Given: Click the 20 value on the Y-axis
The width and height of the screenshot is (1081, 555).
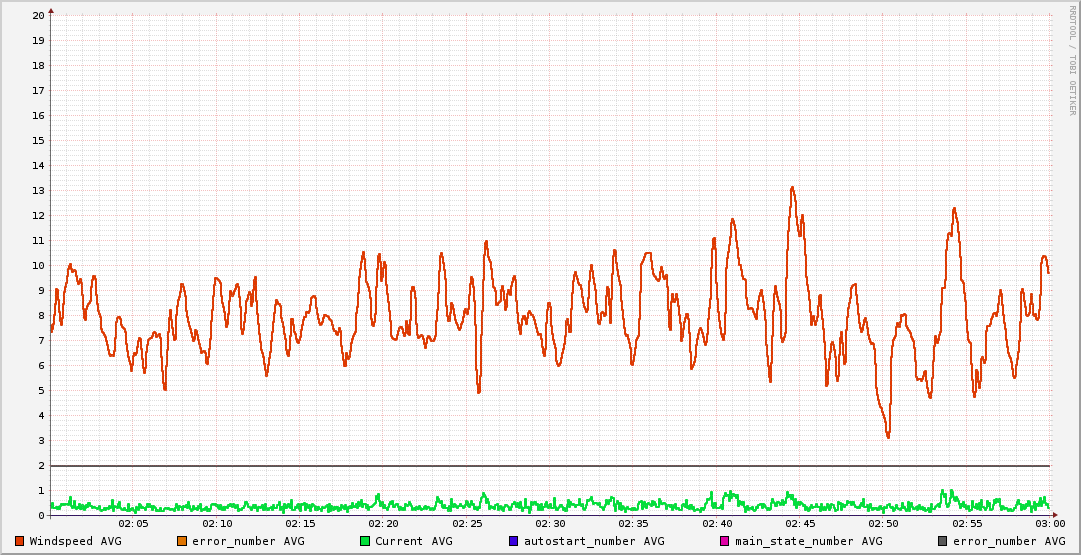Looking at the screenshot, I should 38,16.
